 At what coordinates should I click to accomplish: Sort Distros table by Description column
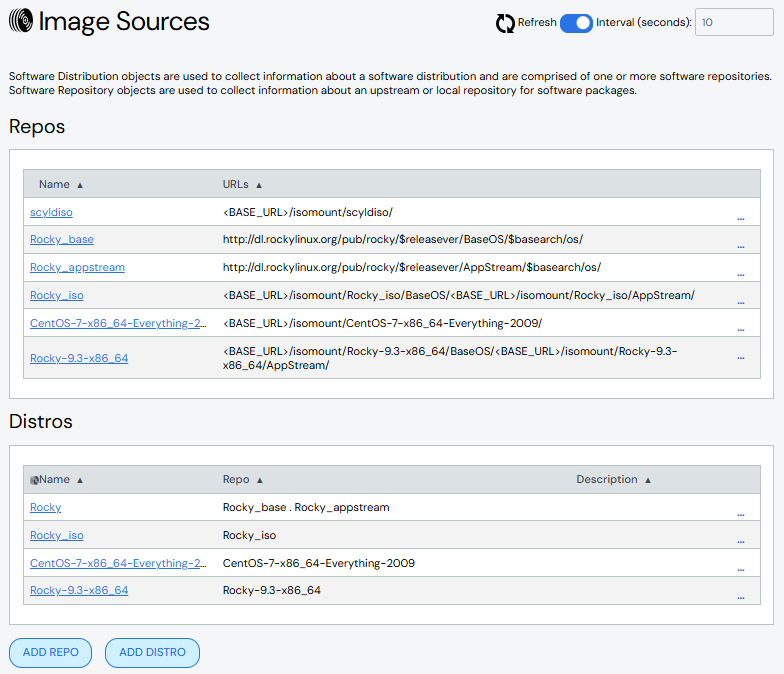(x=614, y=480)
